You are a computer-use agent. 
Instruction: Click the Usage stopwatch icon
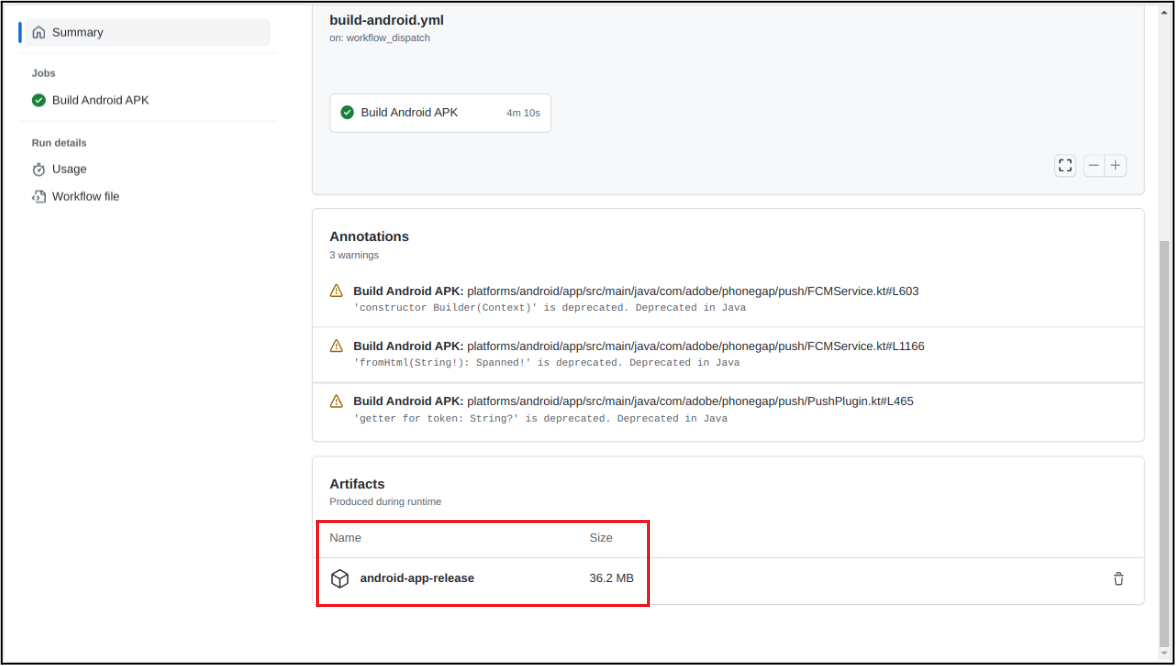[x=39, y=170]
